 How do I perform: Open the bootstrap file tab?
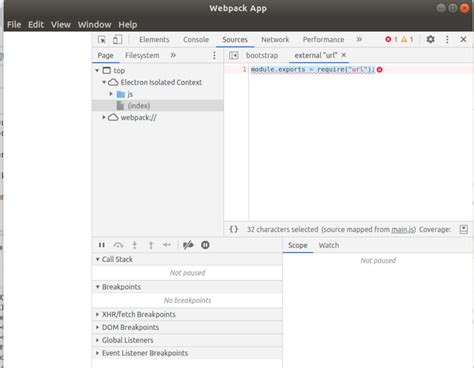tap(262, 55)
